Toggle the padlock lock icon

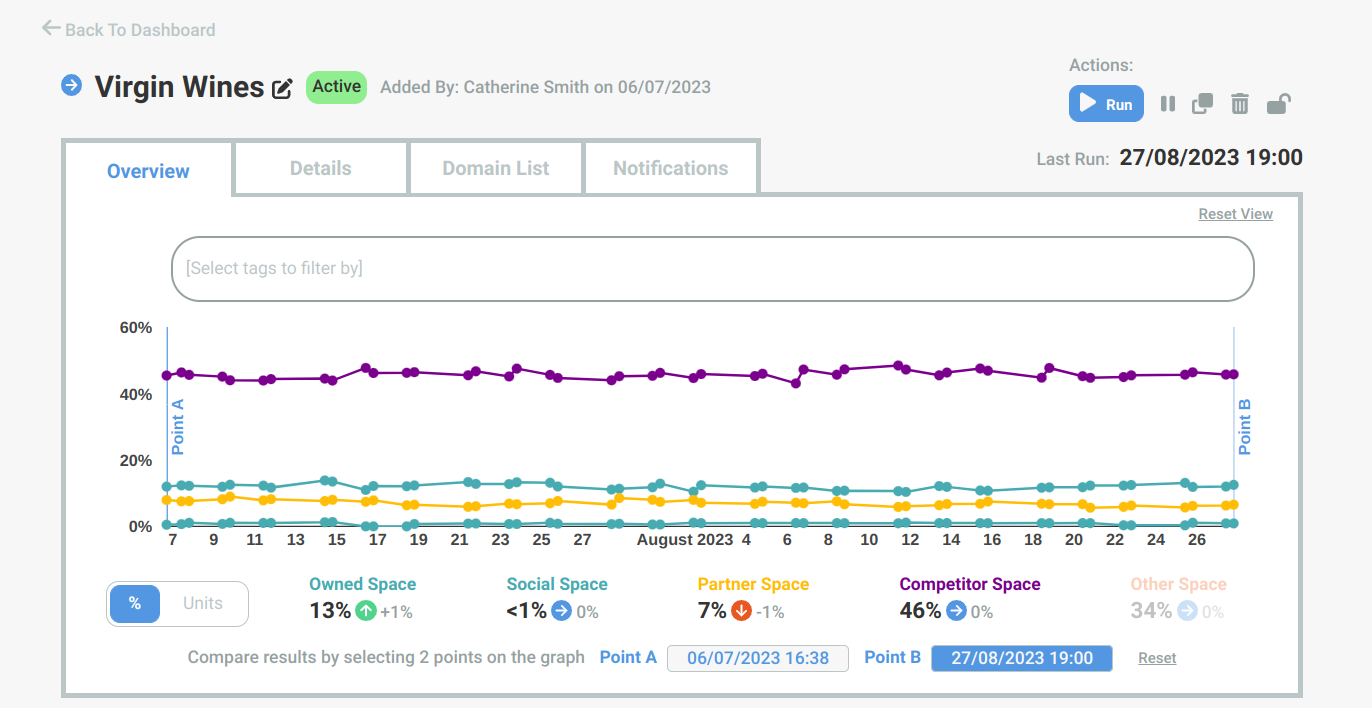[x=1278, y=104]
